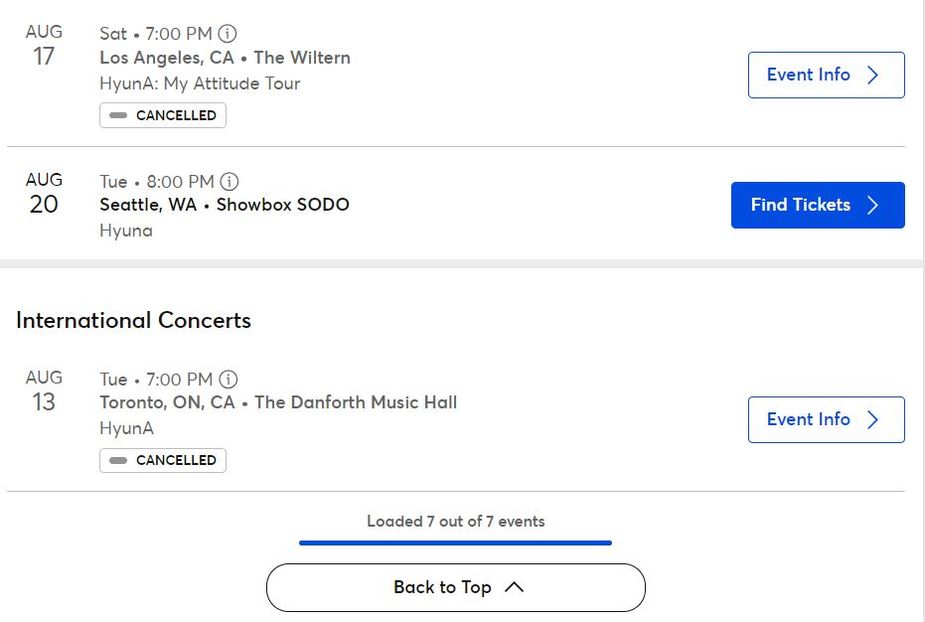925x622 pixels.
Task: Click the Loaded 7 out of 7 progress bar
Action: click(x=455, y=542)
